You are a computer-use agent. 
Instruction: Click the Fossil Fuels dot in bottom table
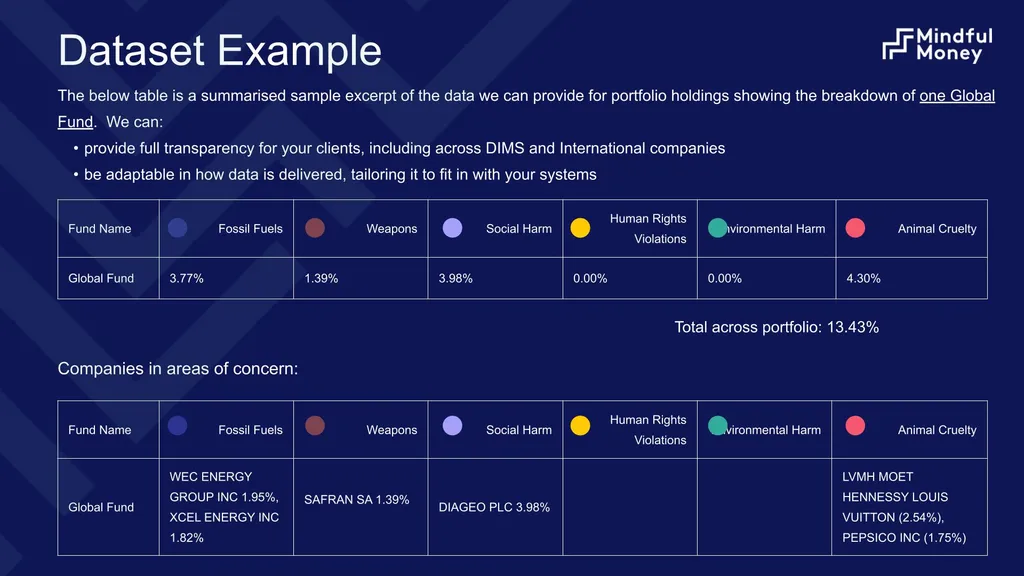pyautogui.click(x=178, y=426)
